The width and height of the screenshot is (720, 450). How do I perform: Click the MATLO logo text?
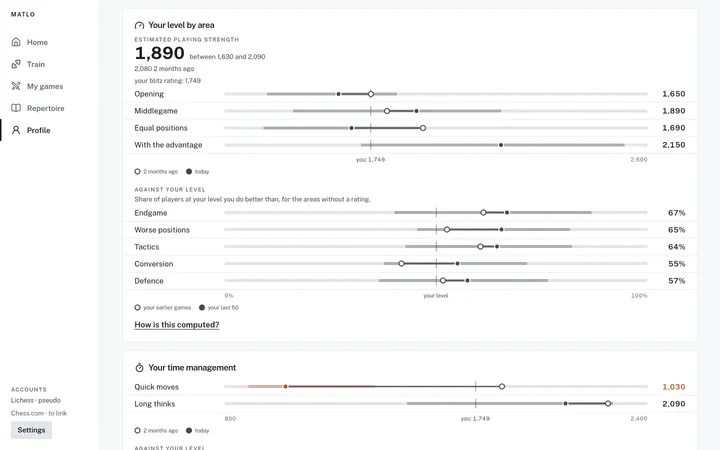23,14
